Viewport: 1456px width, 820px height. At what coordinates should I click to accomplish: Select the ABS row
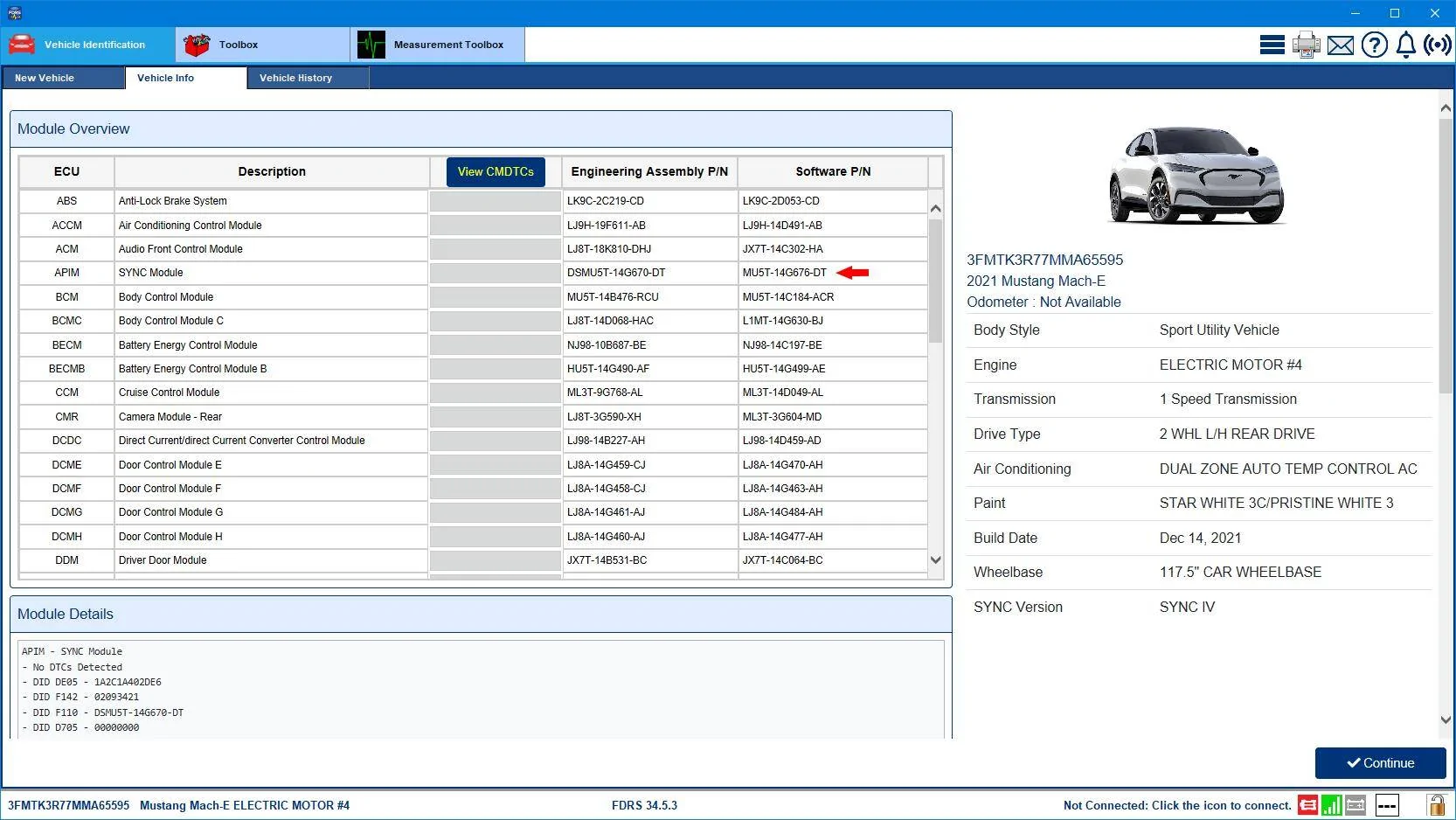pyautogui.click(x=473, y=201)
